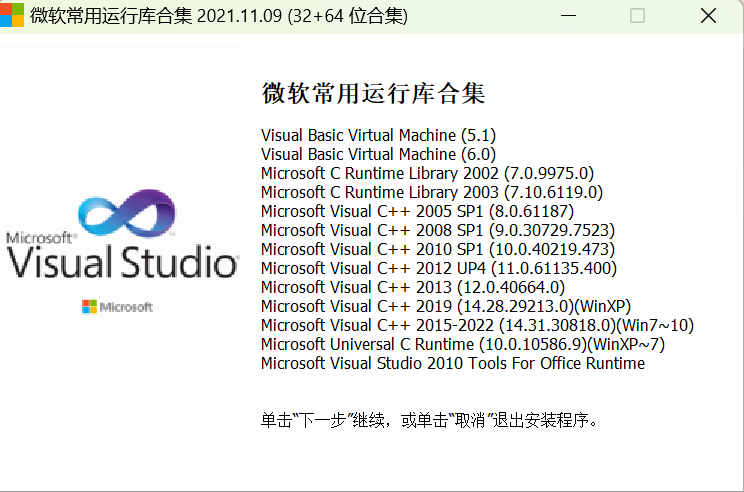Click the small Microsoft logo below Visual Studio
Screen dimensions: 744x492
point(117,307)
